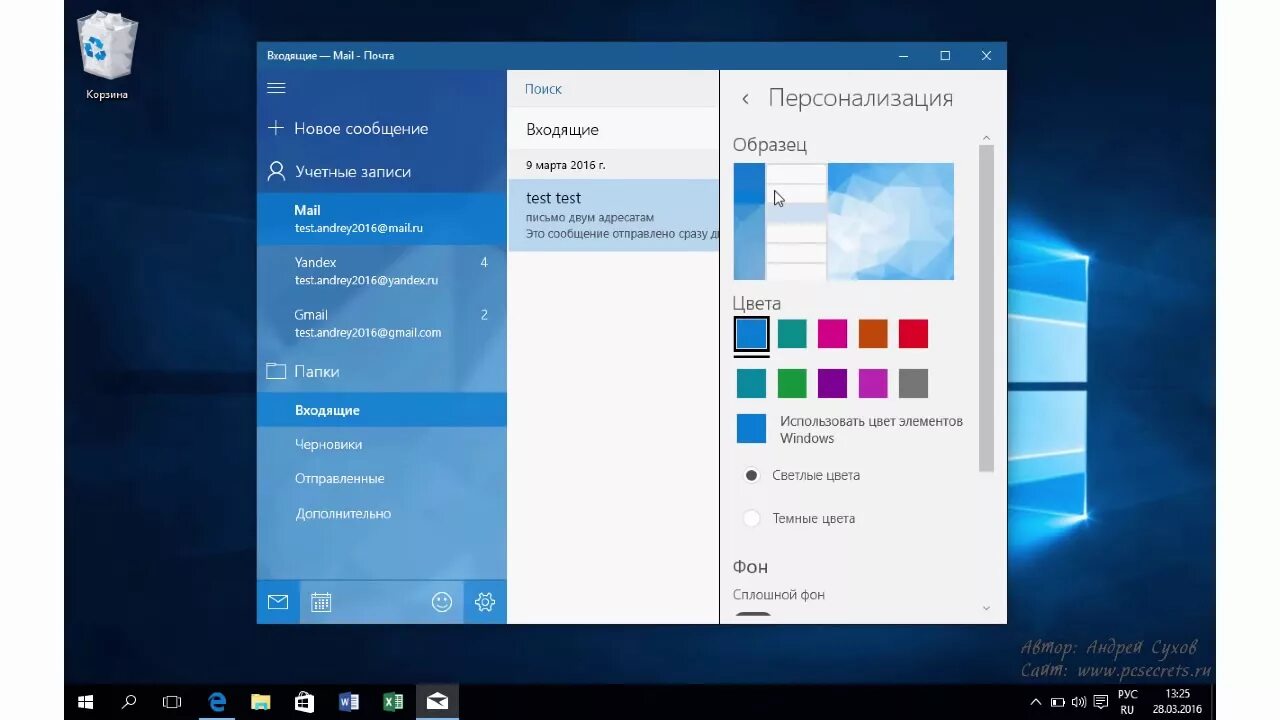Click the plus icon for new message
The image size is (1280, 720).
click(x=276, y=128)
